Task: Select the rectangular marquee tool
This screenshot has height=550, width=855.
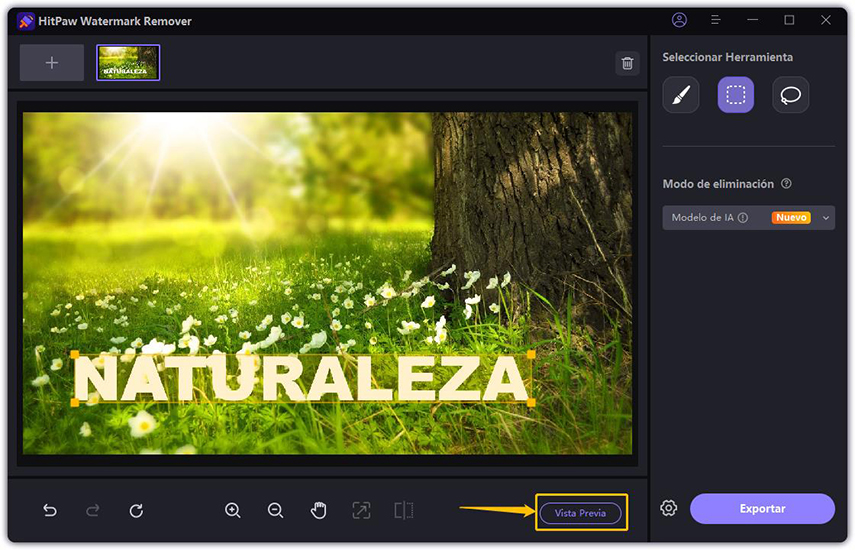Action: [x=736, y=95]
